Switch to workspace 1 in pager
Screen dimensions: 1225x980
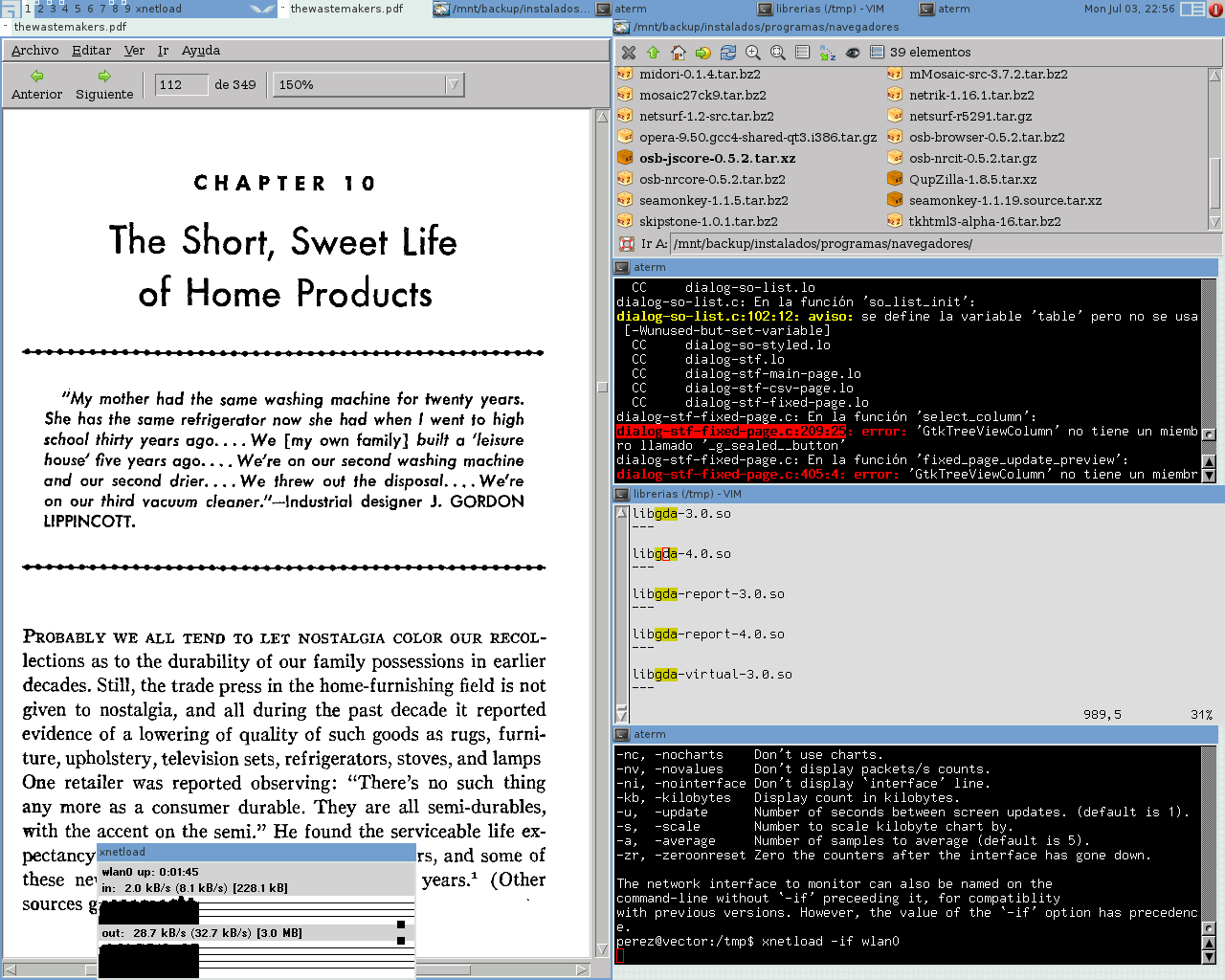28,9
